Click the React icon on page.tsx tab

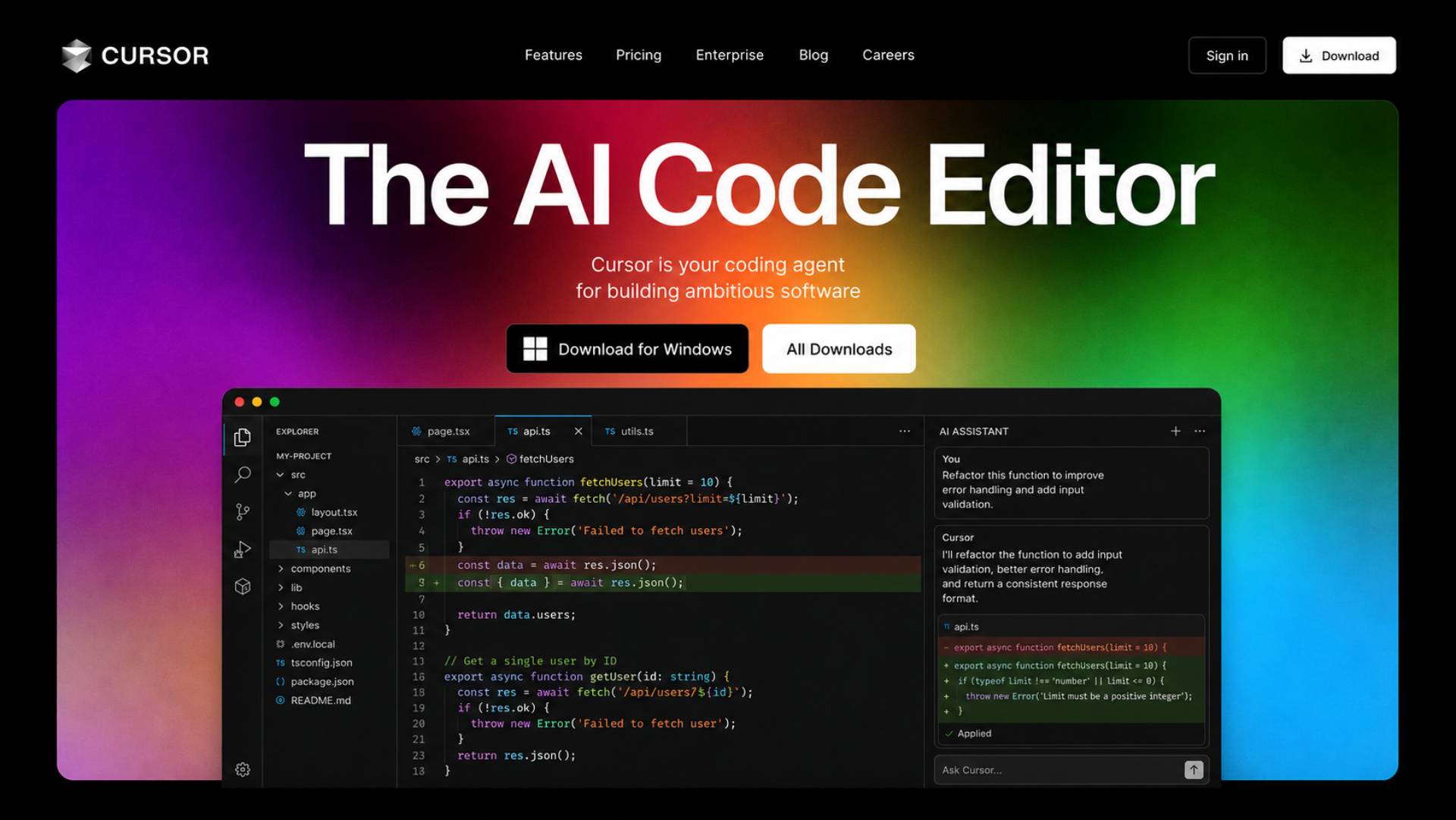[x=416, y=431]
